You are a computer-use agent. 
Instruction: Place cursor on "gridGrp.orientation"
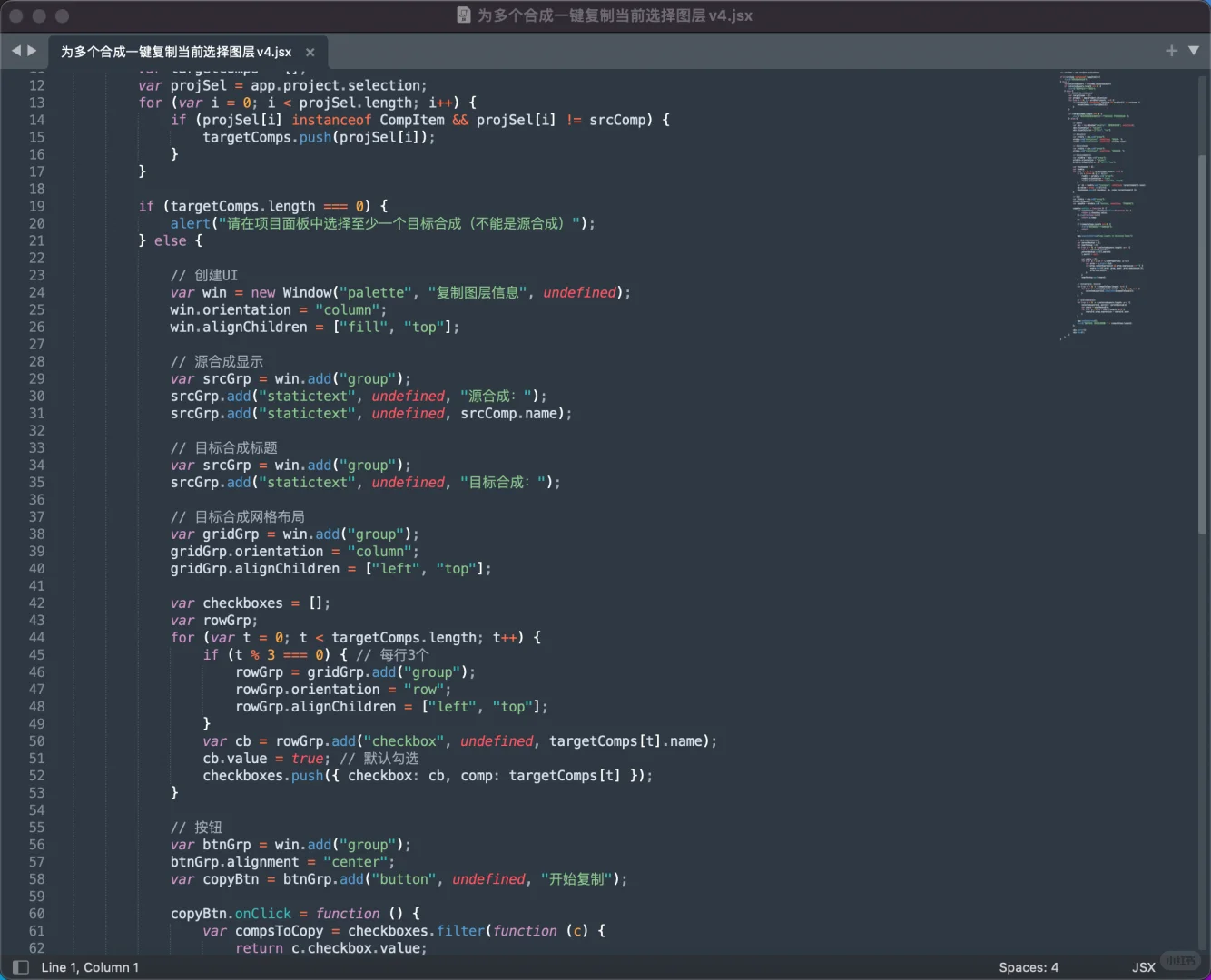[247, 551]
